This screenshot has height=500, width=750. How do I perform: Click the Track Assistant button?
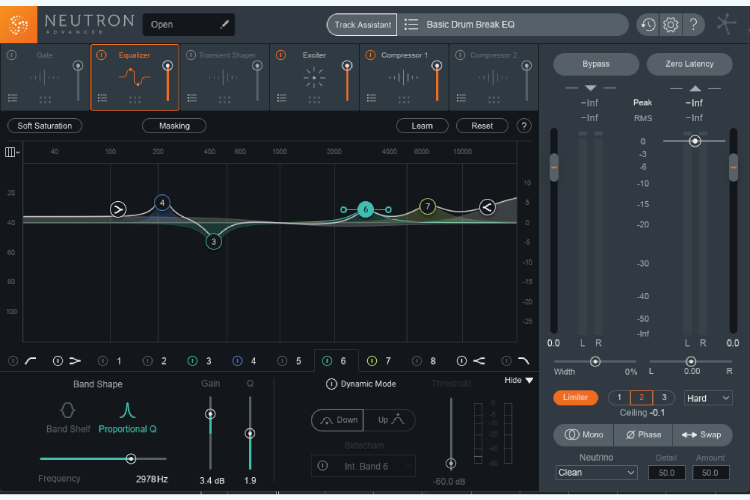point(362,24)
